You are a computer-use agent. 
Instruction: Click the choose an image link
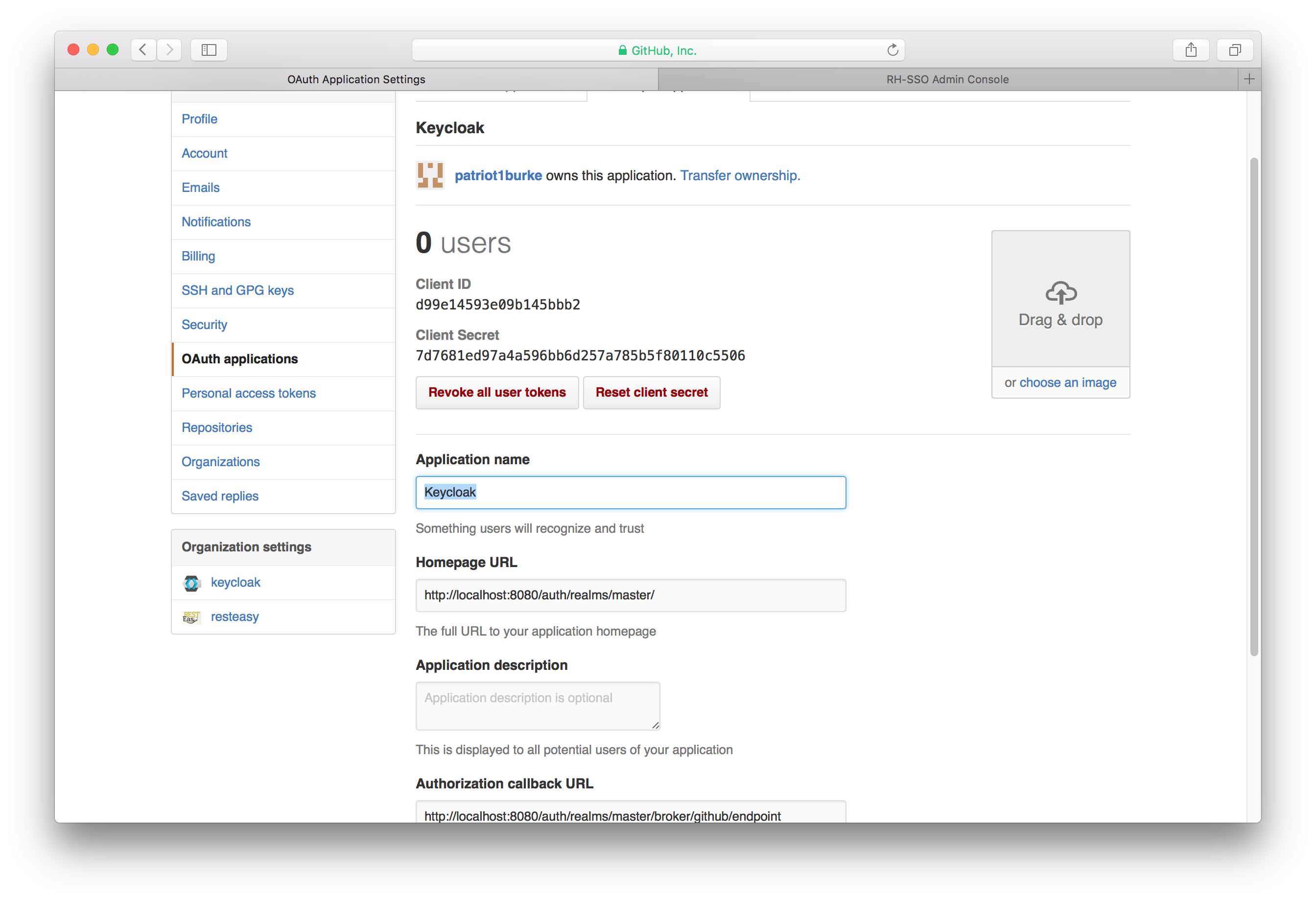coord(1067,383)
